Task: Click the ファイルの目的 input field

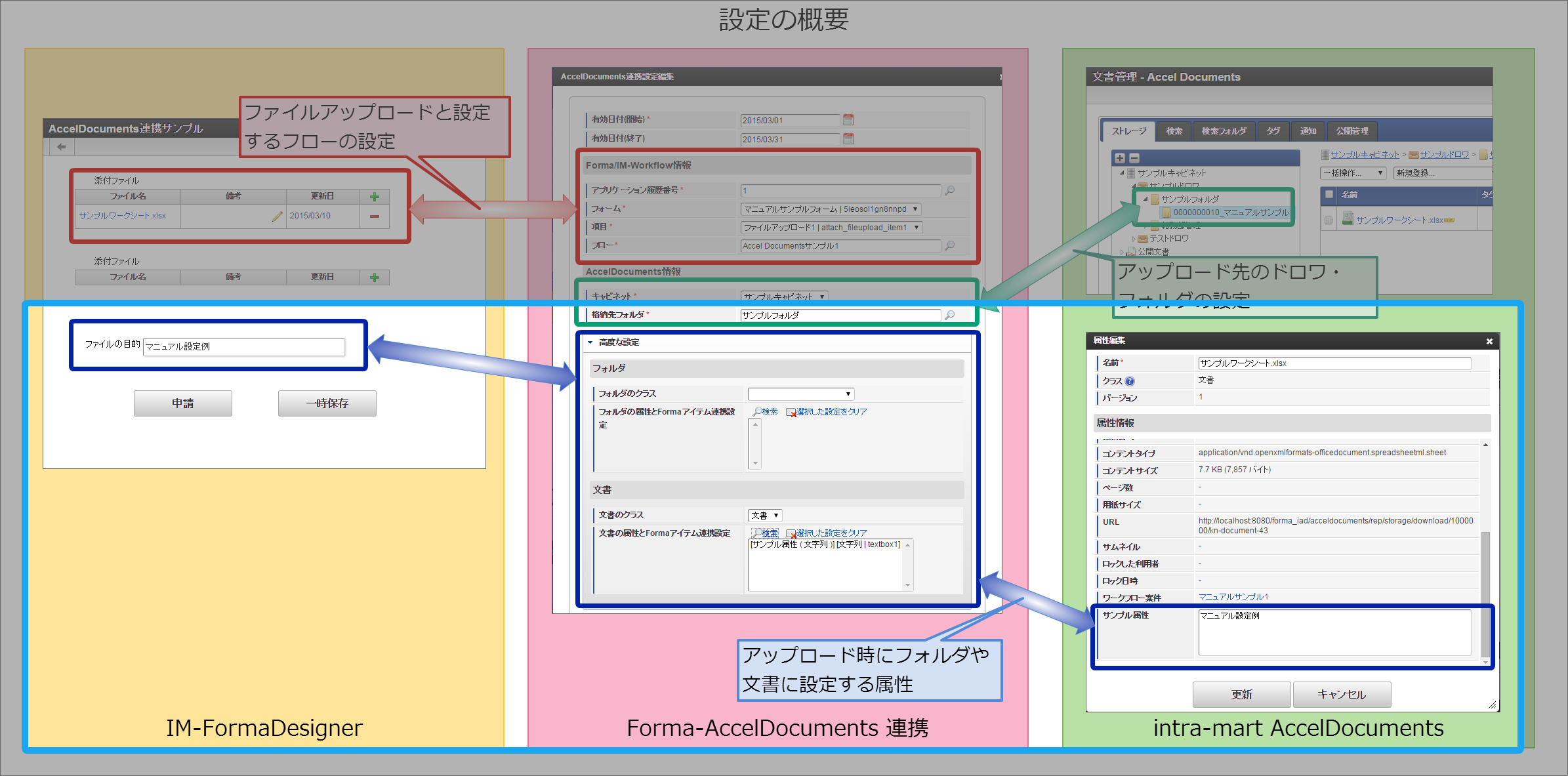Action: point(245,347)
